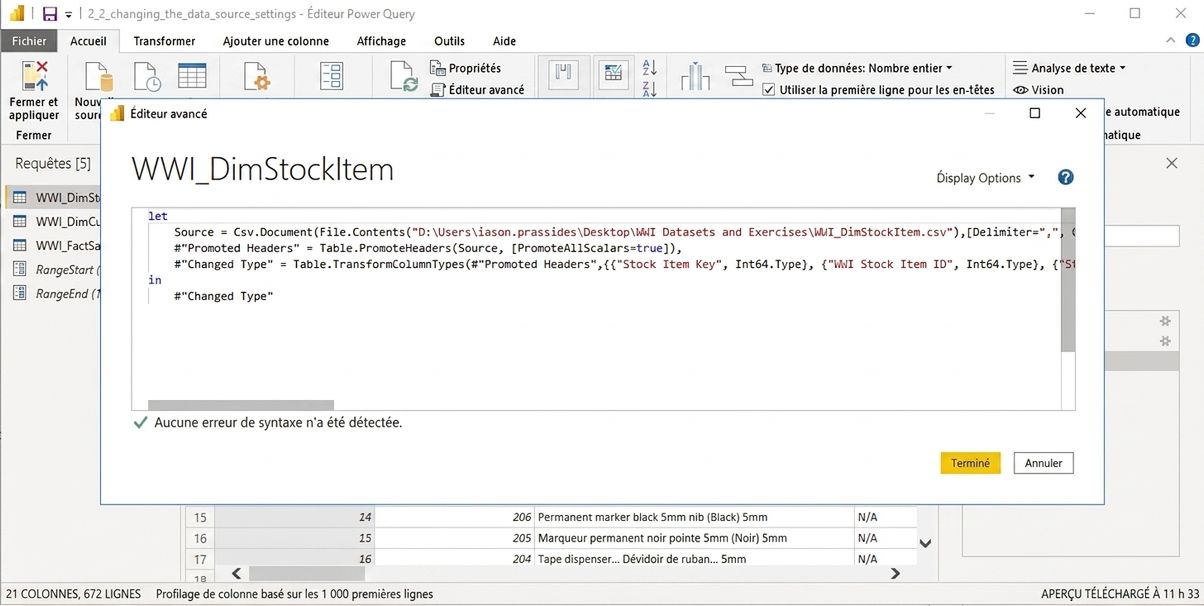This screenshot has height=606, width=1204.
Task: Open Éditeur avancé from the ribbon
Action: coord(478,90)
